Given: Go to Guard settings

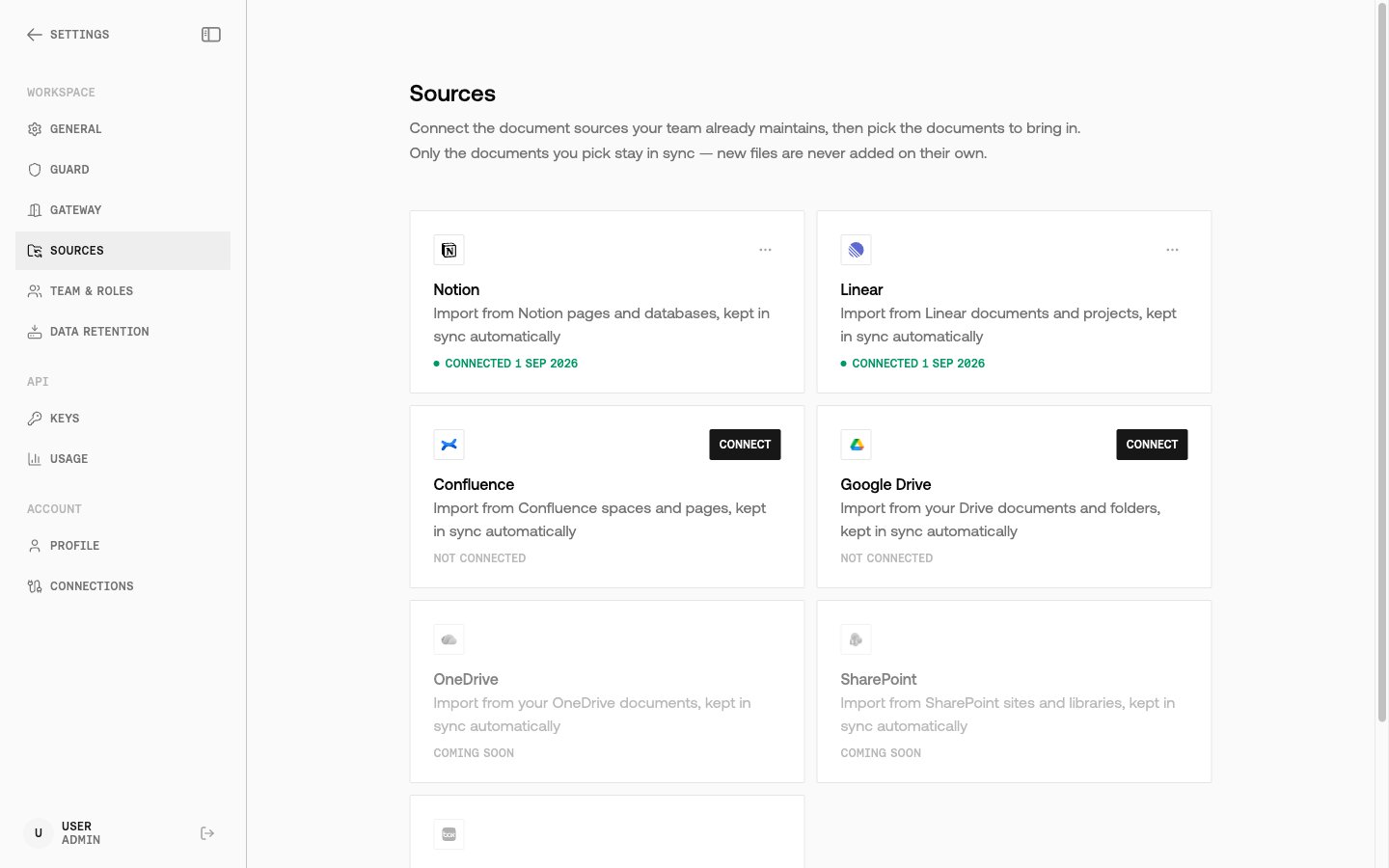Looking at the screenshot, I should (x=123, y=170).
